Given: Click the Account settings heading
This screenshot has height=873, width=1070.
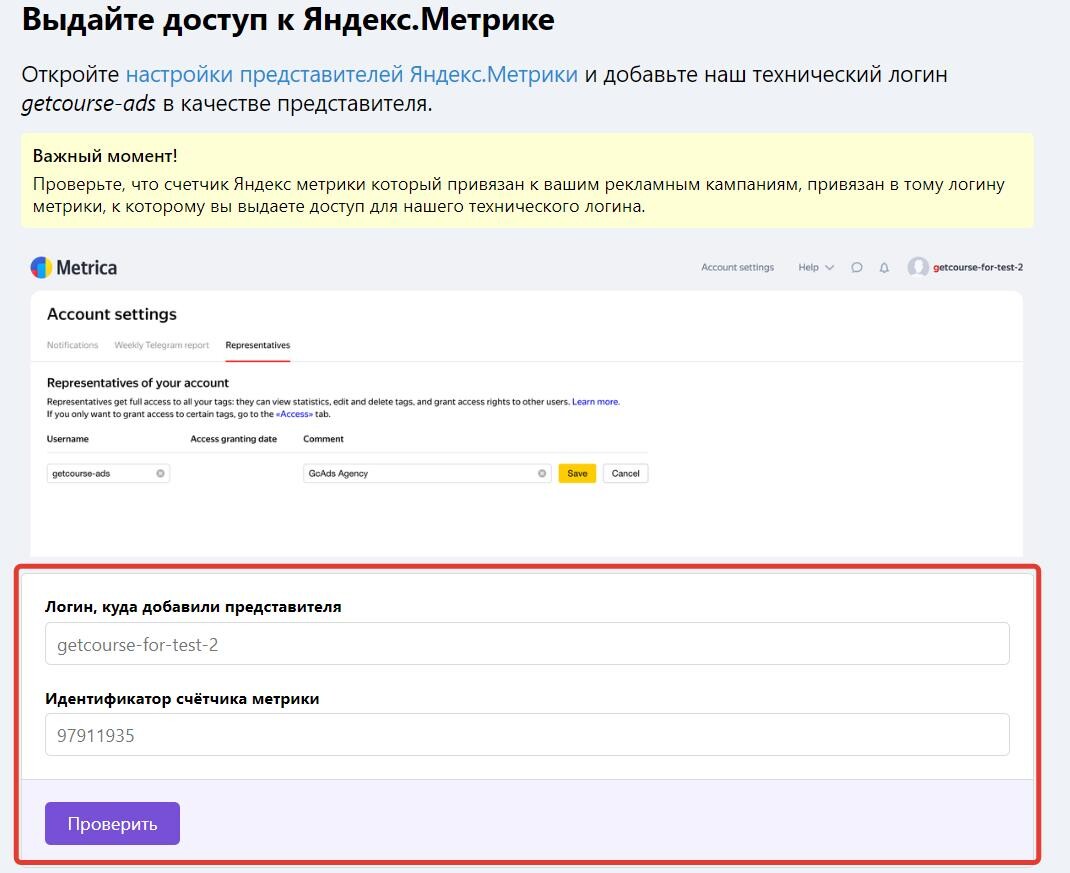Looking at the screenshot, I should tap(112, 314).
